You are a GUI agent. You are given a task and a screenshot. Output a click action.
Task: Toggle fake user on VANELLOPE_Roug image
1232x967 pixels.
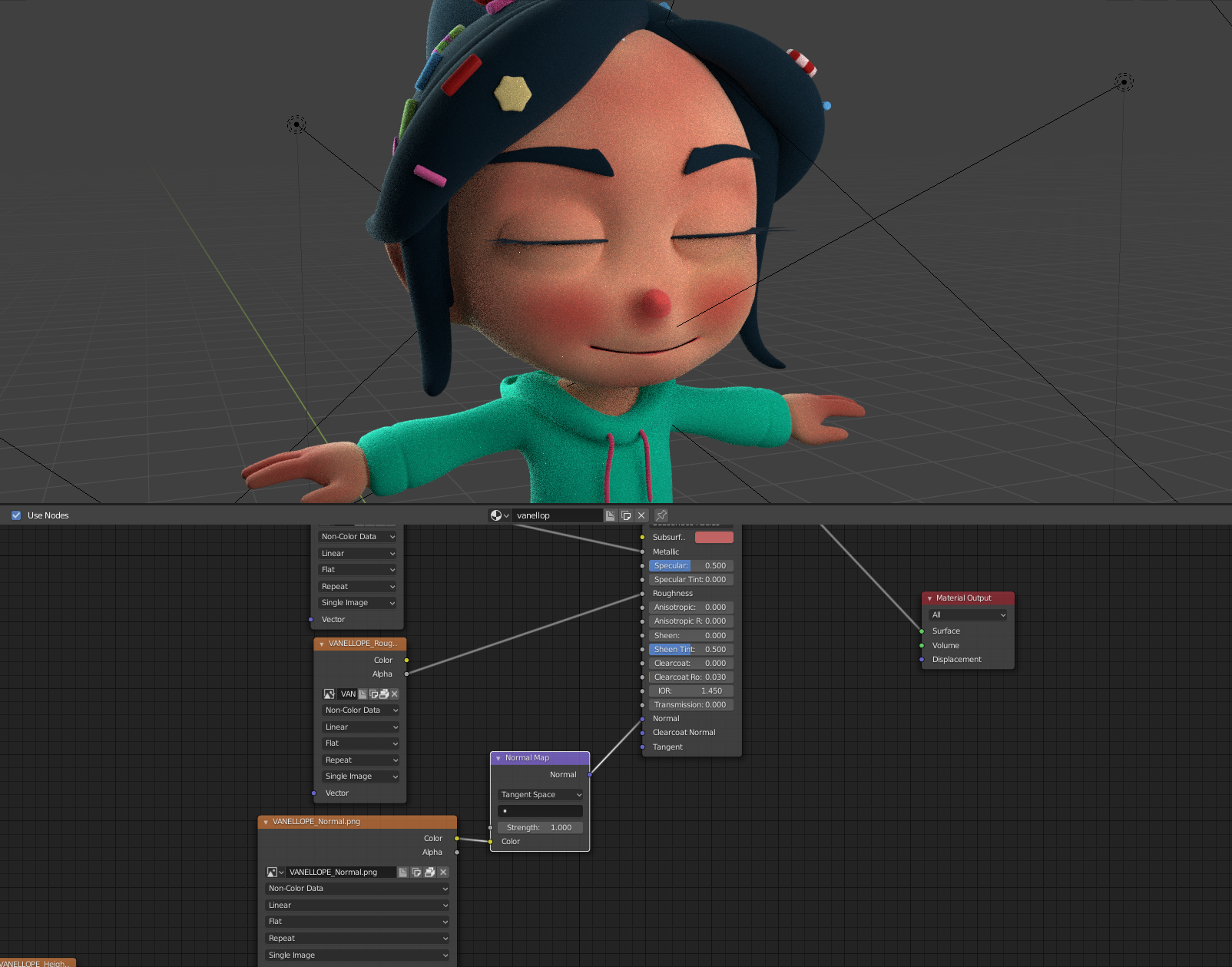click(363, 694)
